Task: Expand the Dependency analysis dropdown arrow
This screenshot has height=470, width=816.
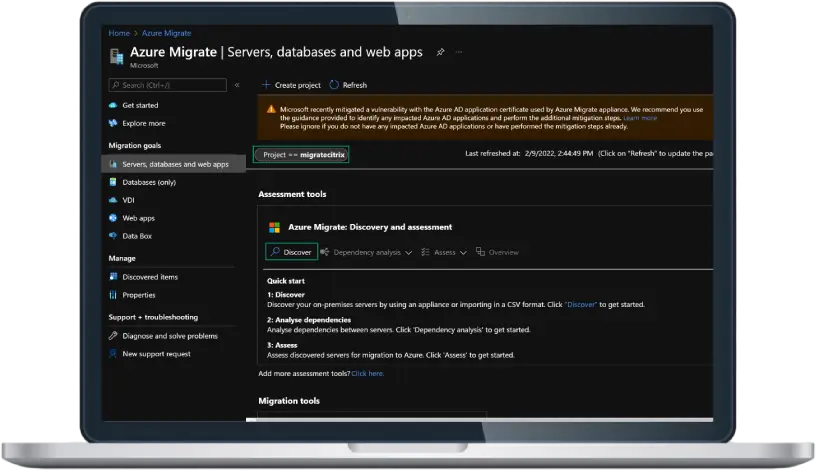Action: [409, 252]
